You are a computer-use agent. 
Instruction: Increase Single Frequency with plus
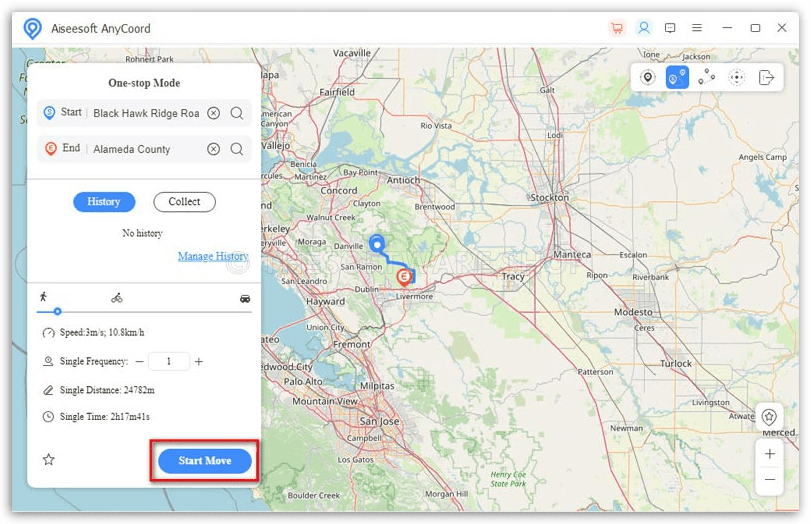[199, 362]
